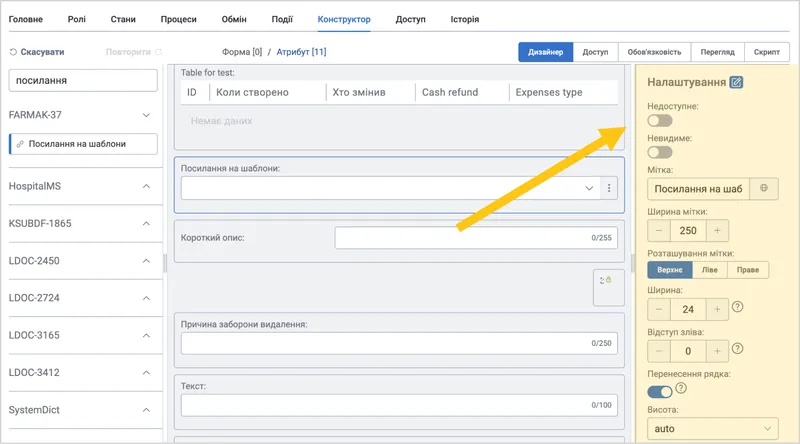Open three-dot menu of Посилання на шаблони field

609,188
